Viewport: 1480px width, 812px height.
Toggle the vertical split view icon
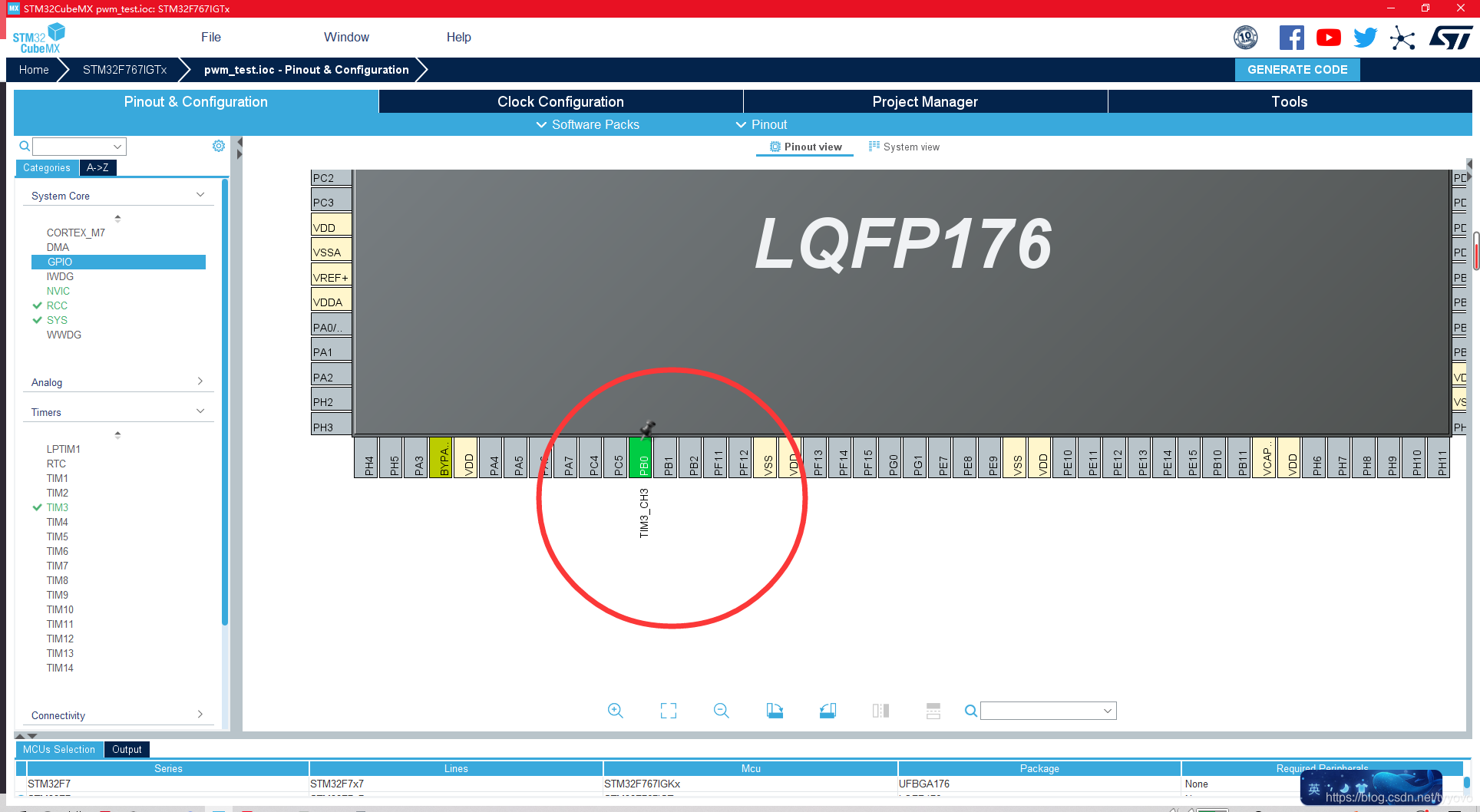pos(880,711)
